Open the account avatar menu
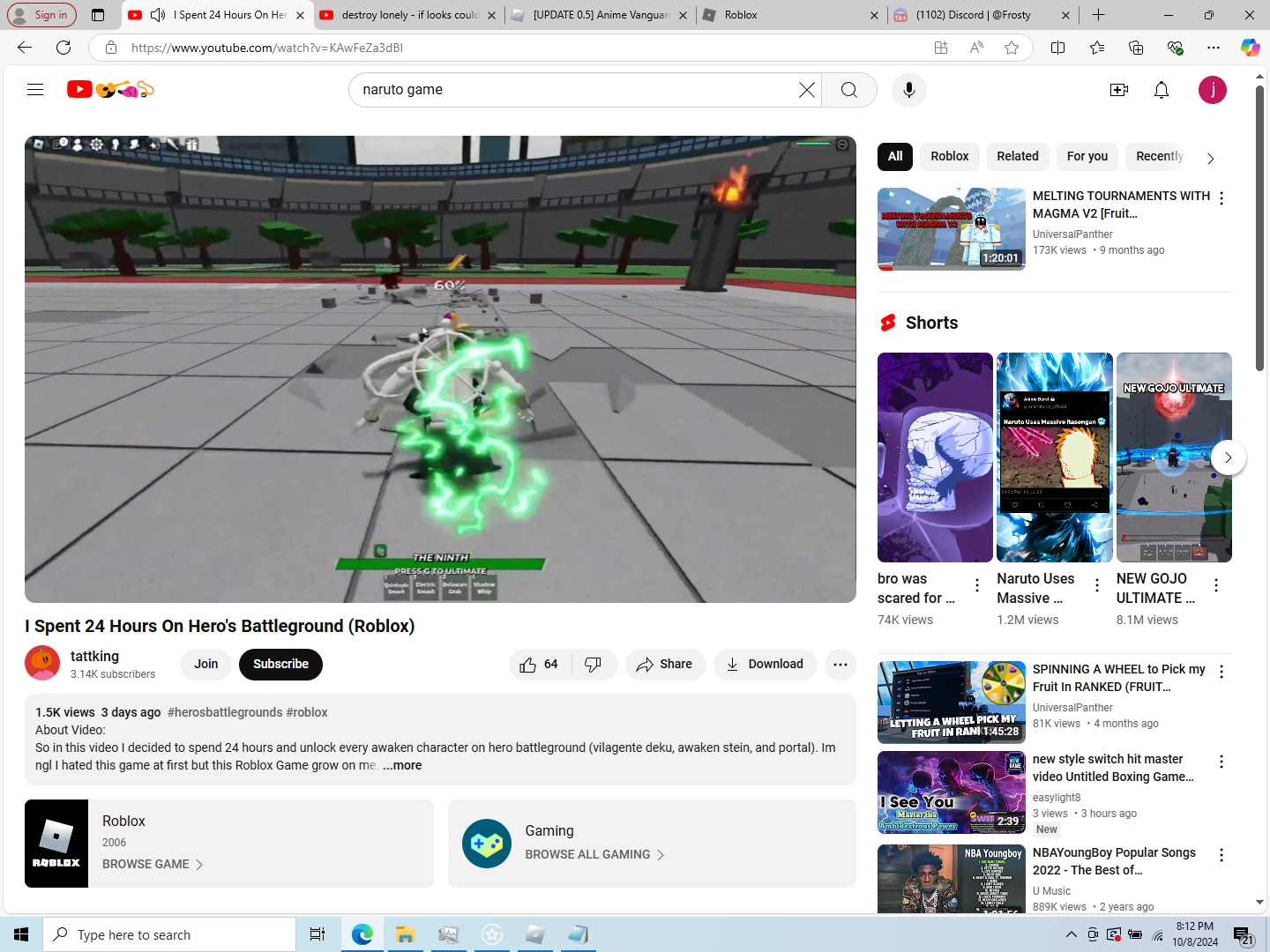This screenshot has width=1270, height=952. click(x=1213, y=90)
